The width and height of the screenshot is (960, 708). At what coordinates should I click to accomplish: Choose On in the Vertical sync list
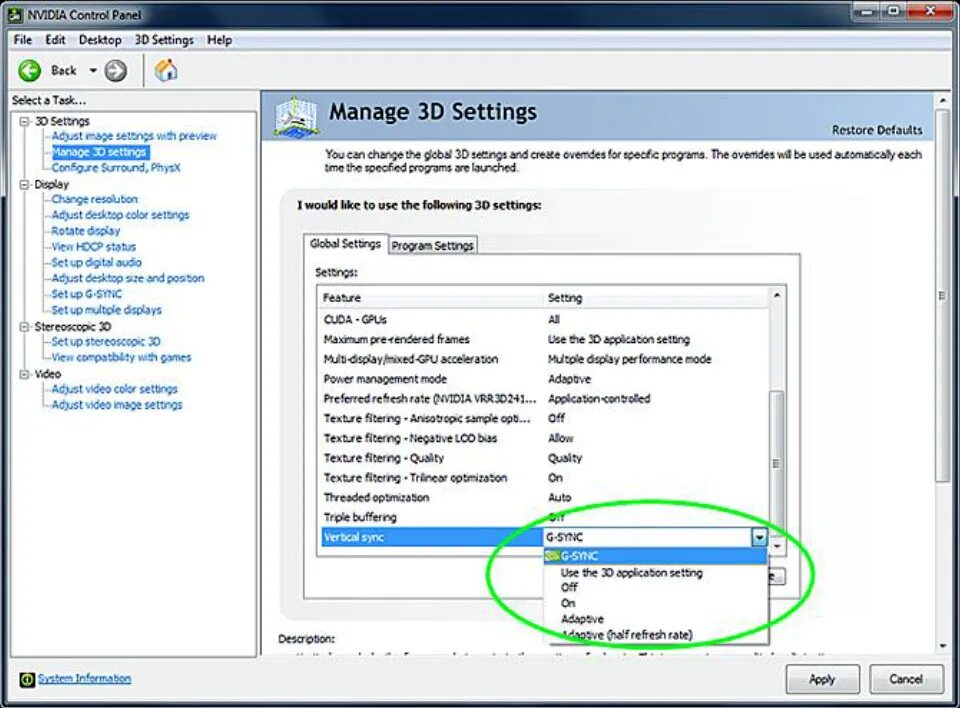(x=655, y=603)
